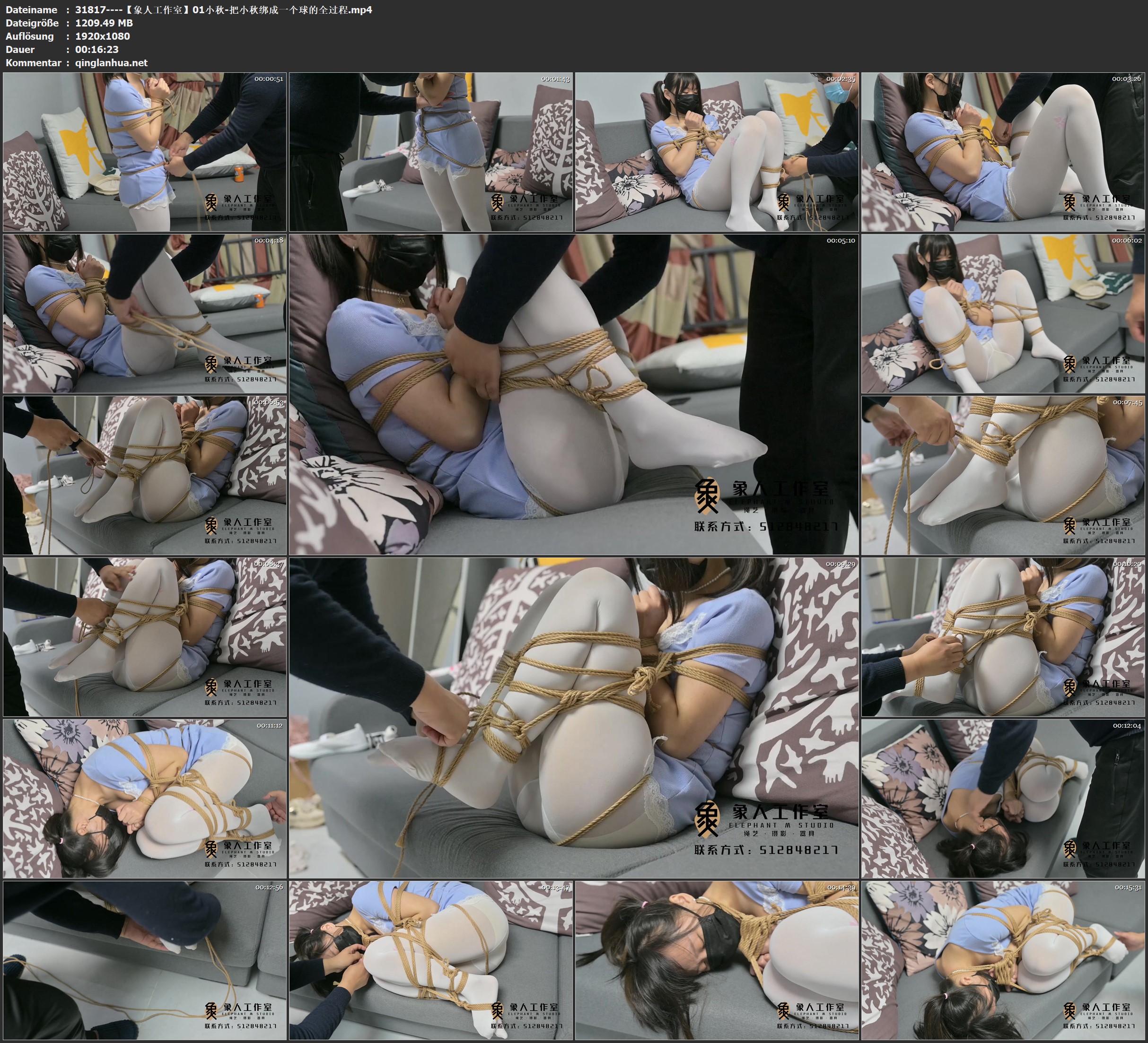Select the large frame at 00:05:10
Screen dimensions: 1148x1043
coord(573,394)
